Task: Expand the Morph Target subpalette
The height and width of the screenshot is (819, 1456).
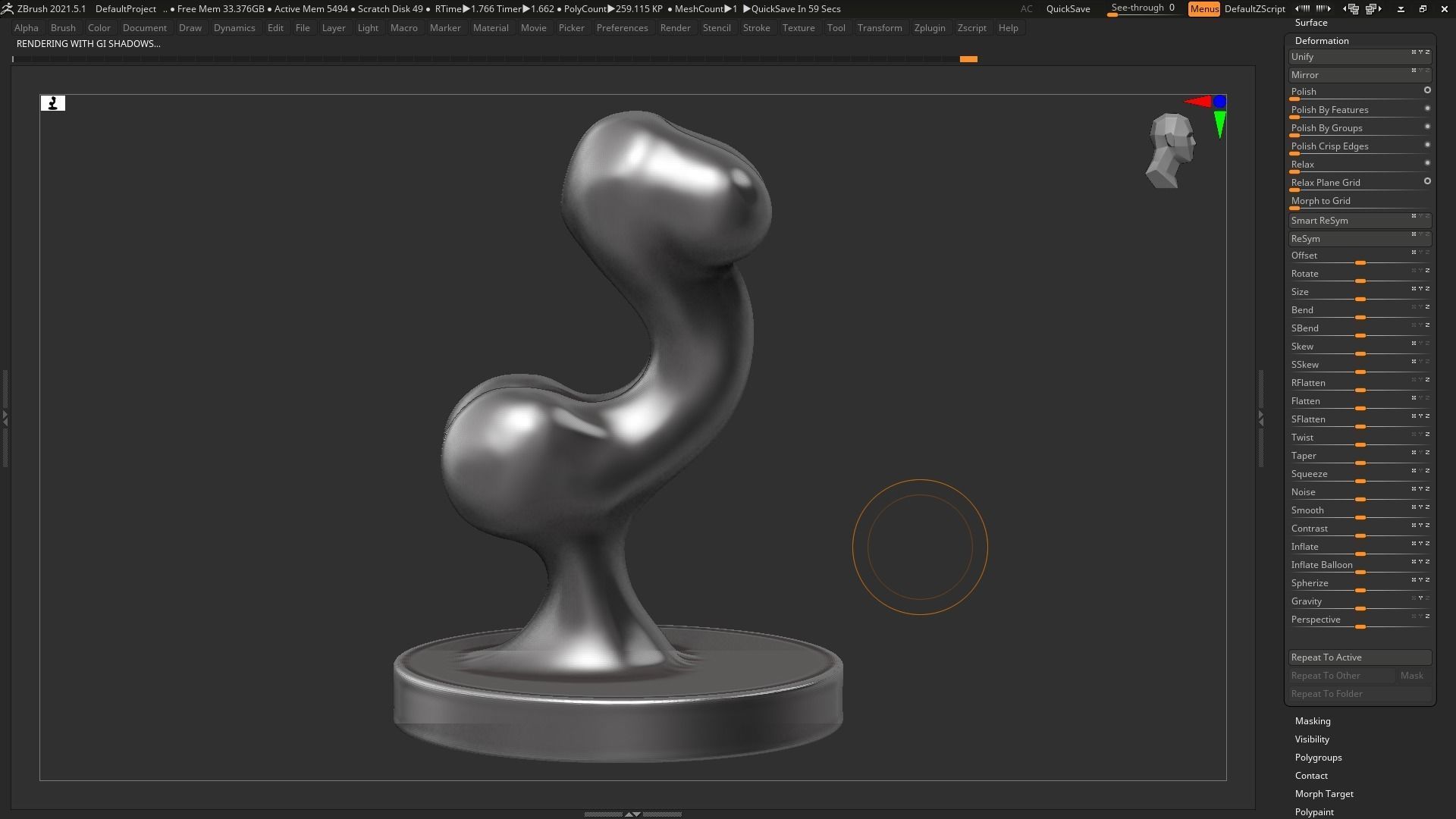Action: (x=1324, y=794)
